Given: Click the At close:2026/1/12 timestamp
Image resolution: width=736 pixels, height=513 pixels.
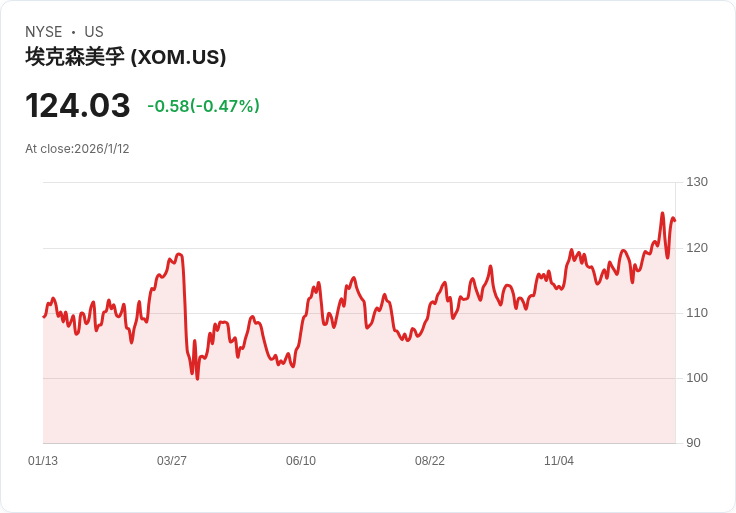Looking at the screenshot, I should pyautogui.click(x=78, y=149).
